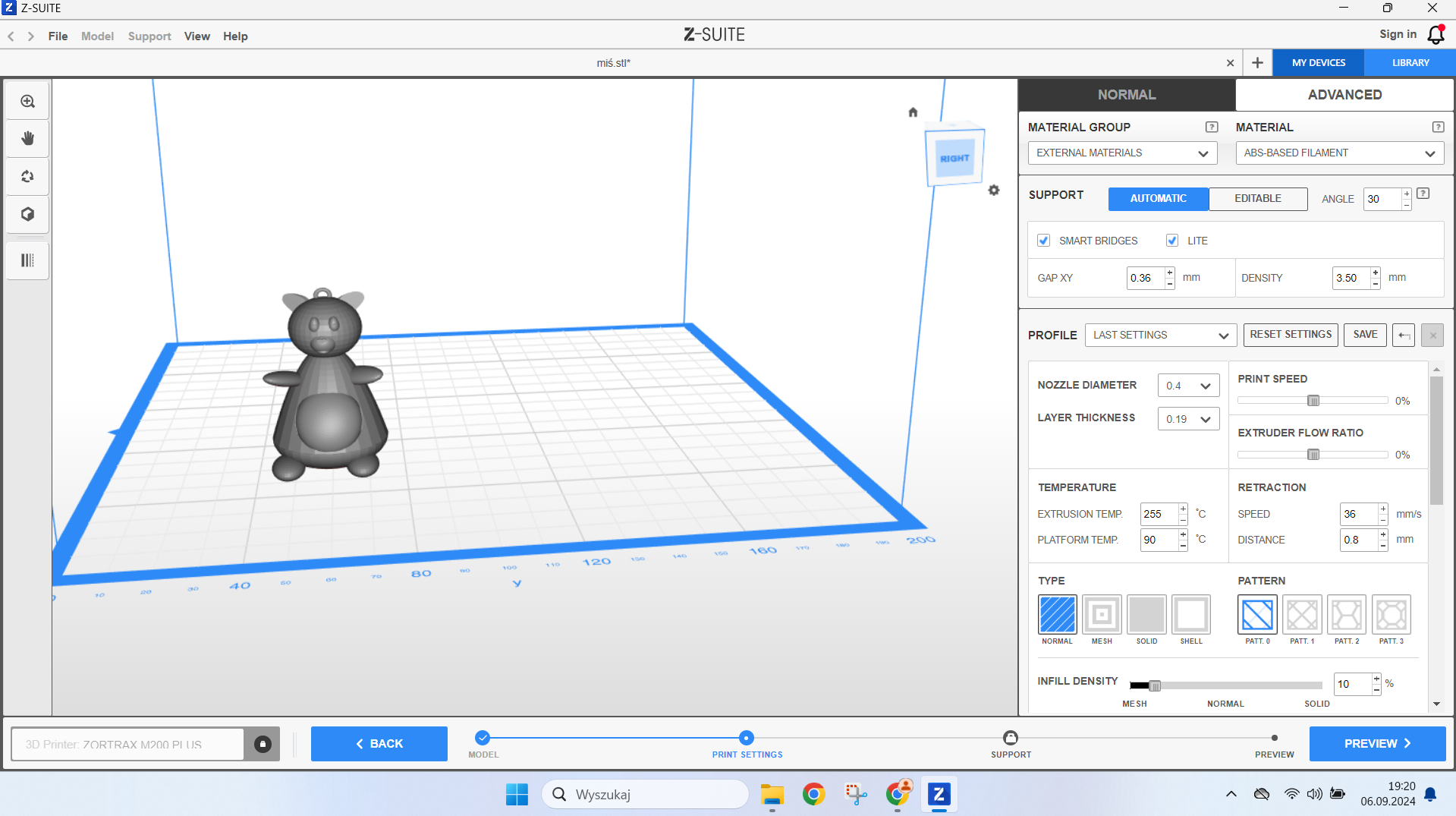
Task: Click the BACK button
Action: pyautogui.click(x=379, y=744)
